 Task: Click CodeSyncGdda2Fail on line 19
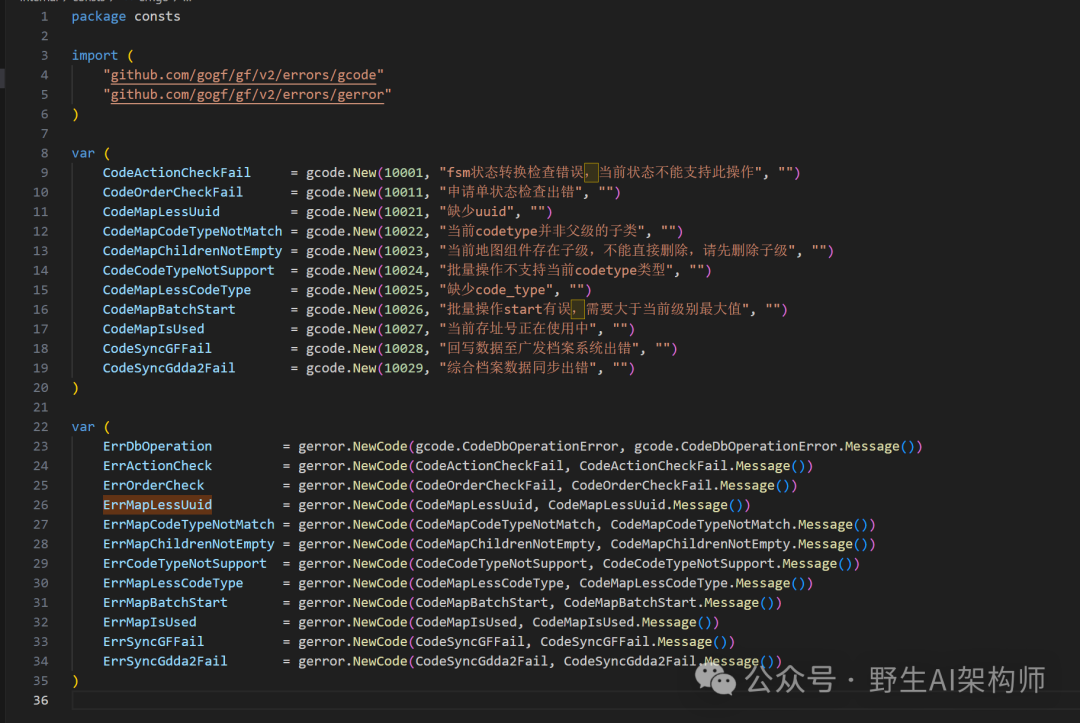(x=169, y=368)
